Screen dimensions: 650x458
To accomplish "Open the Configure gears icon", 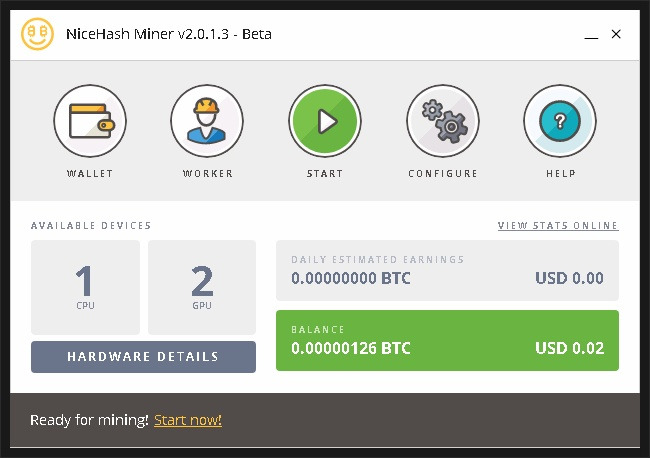I will click(443, 121).
